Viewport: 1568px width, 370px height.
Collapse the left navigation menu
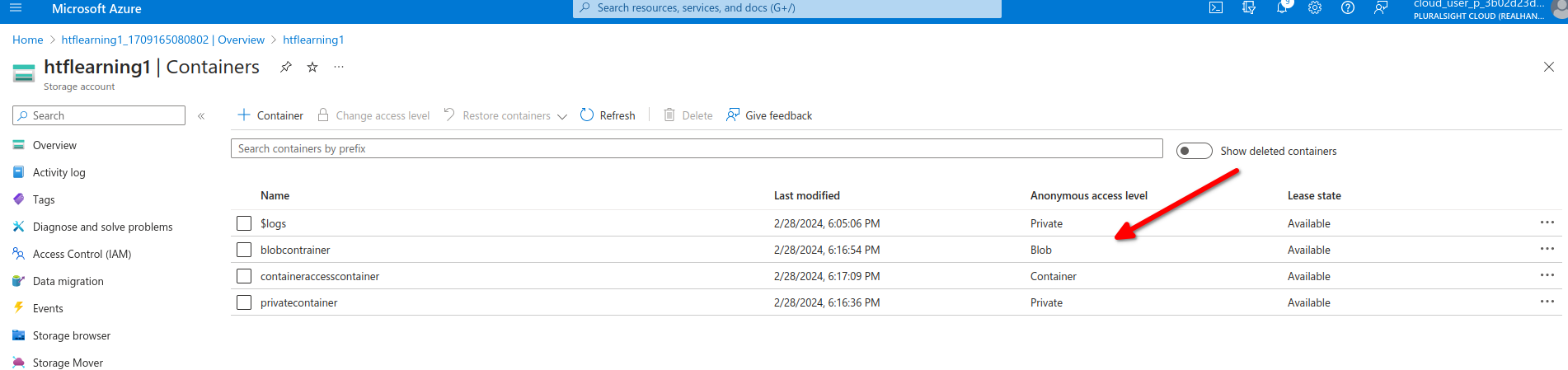tap(201, 116)
